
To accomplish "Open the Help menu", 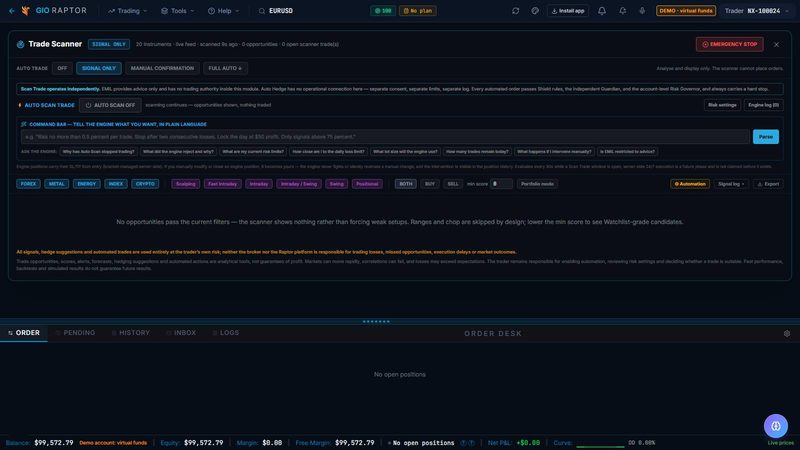I will [x=223, y=11].
